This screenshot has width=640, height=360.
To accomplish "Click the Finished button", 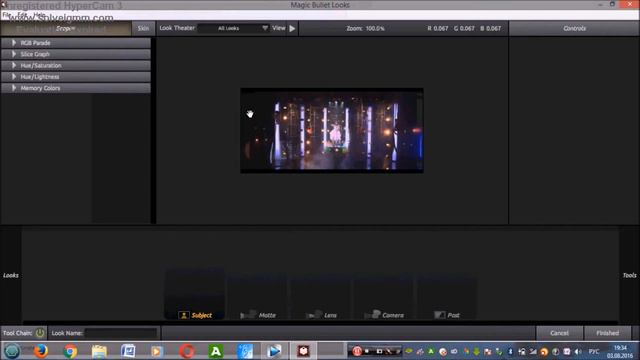I will 607,333.
